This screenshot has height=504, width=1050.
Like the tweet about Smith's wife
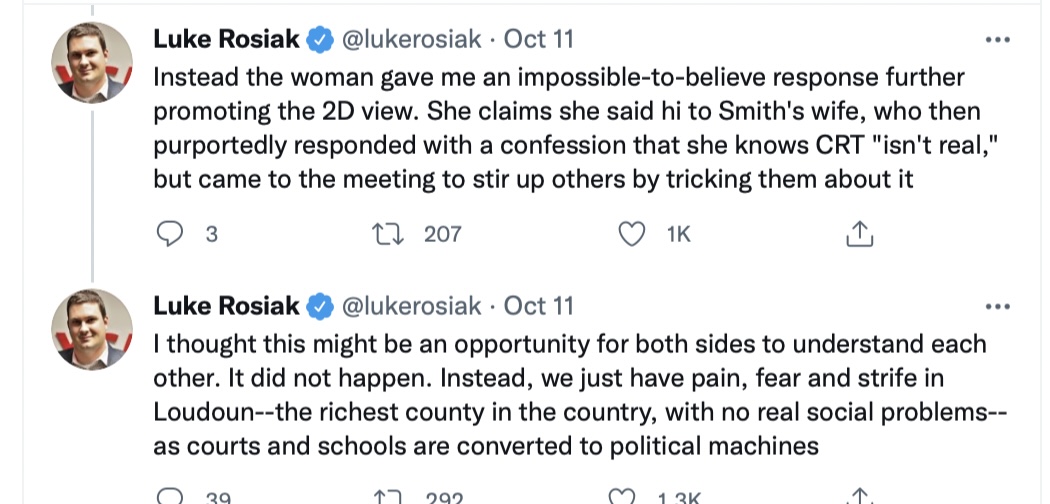click(631, 234)
